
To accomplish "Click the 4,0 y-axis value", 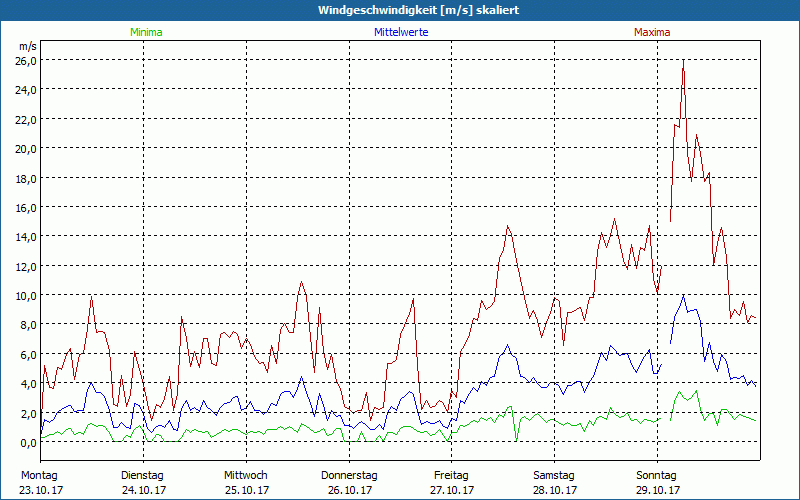I will pos(29,384).
